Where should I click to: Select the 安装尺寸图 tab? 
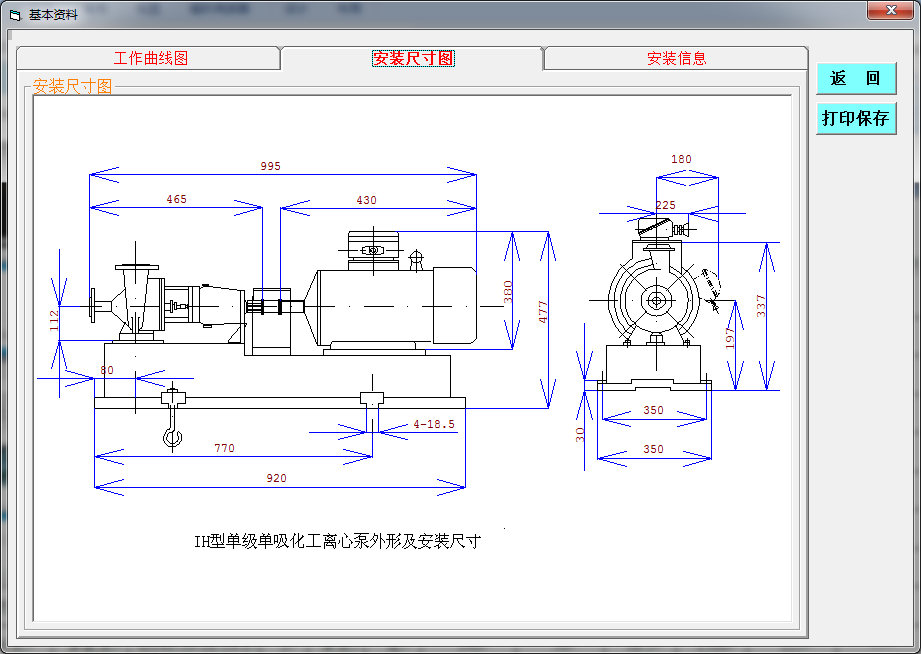click(413, 58)
